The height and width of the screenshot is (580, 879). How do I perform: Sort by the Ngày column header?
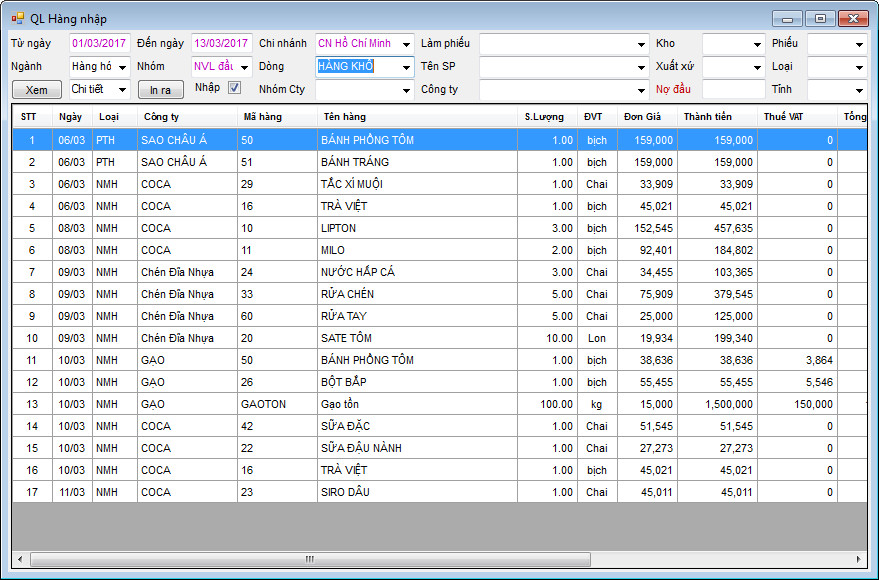coord(72,117)
